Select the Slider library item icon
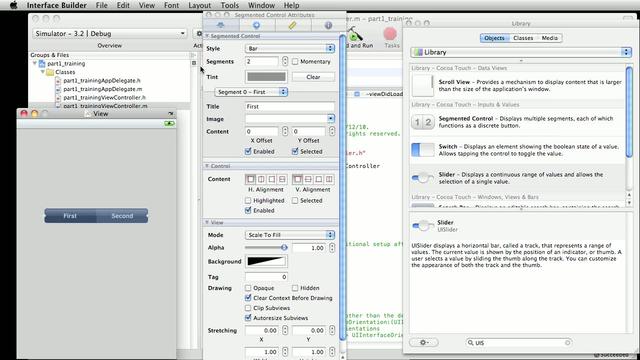 [x=422, y=178]
